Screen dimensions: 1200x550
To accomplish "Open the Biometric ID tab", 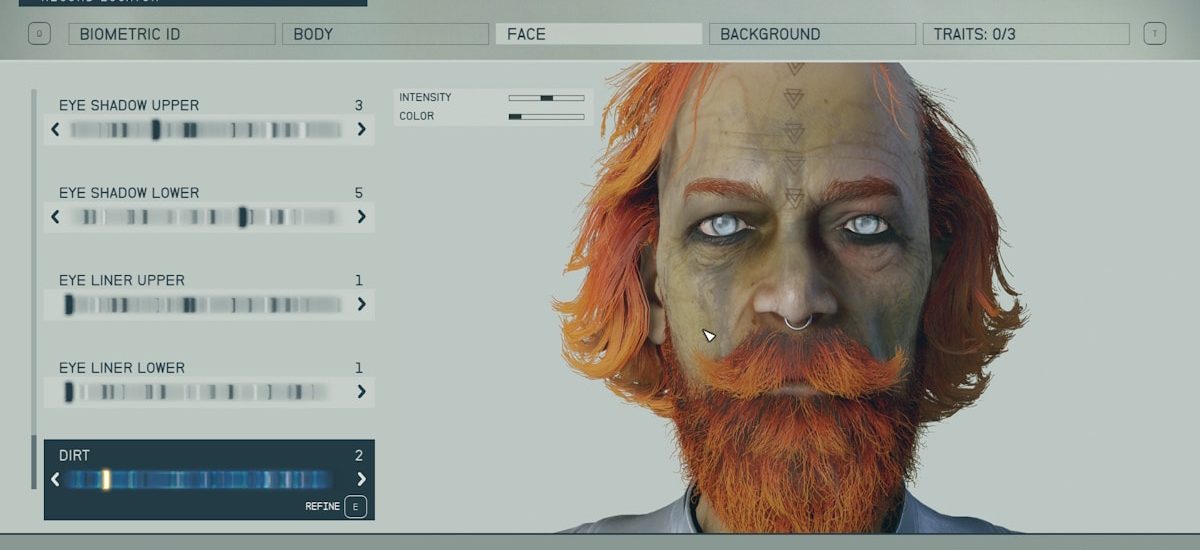I will pyautogui.click(x=171, y=34).
